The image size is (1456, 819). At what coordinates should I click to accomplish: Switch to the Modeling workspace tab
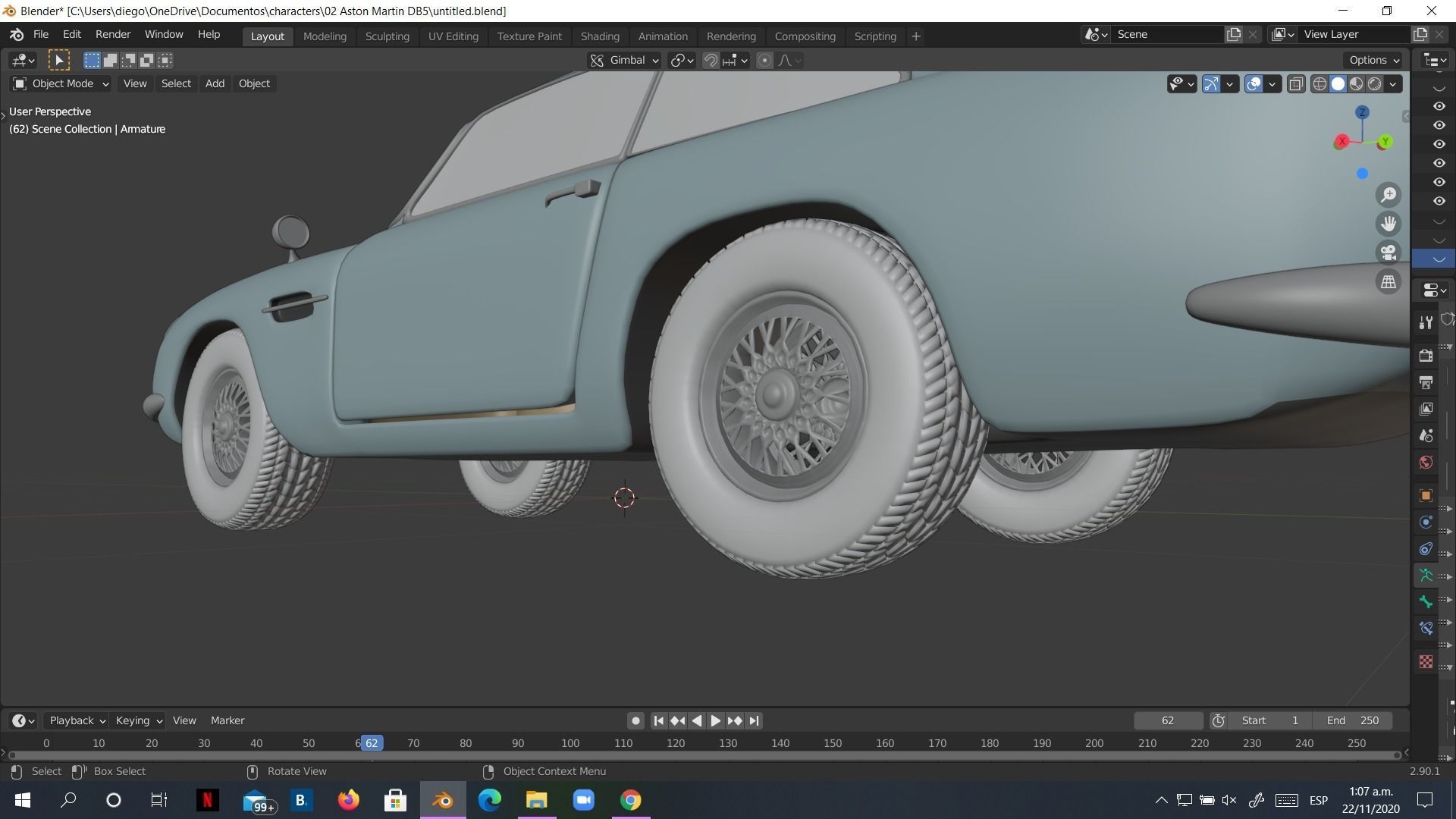coord(325,36)
